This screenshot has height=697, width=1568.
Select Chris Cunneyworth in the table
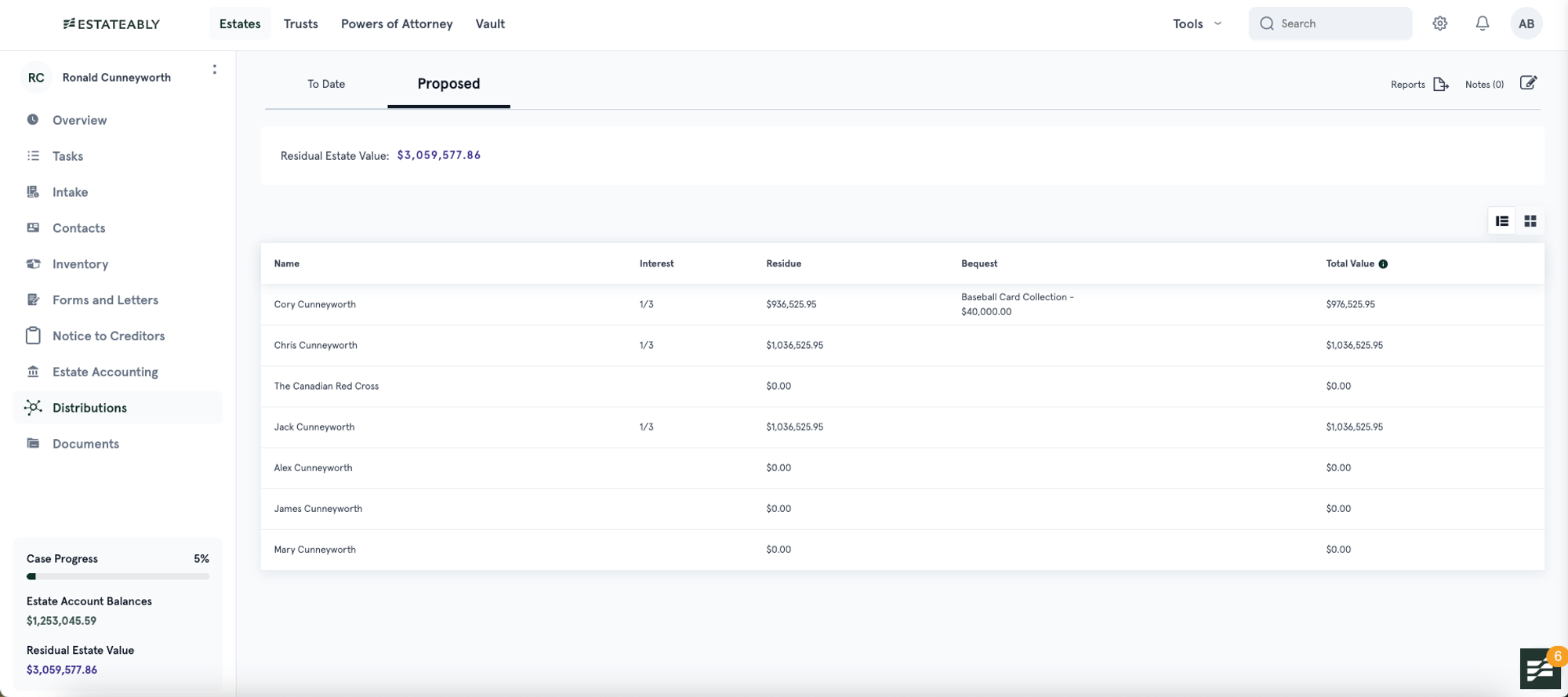pos(315,345)
